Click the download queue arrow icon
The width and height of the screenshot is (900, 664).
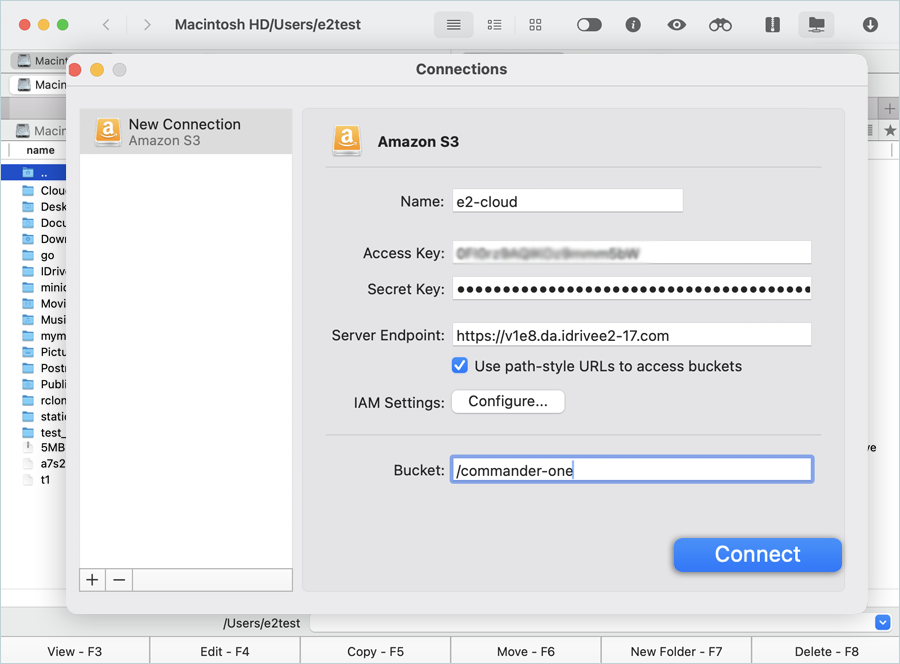[x=870, y=25]
